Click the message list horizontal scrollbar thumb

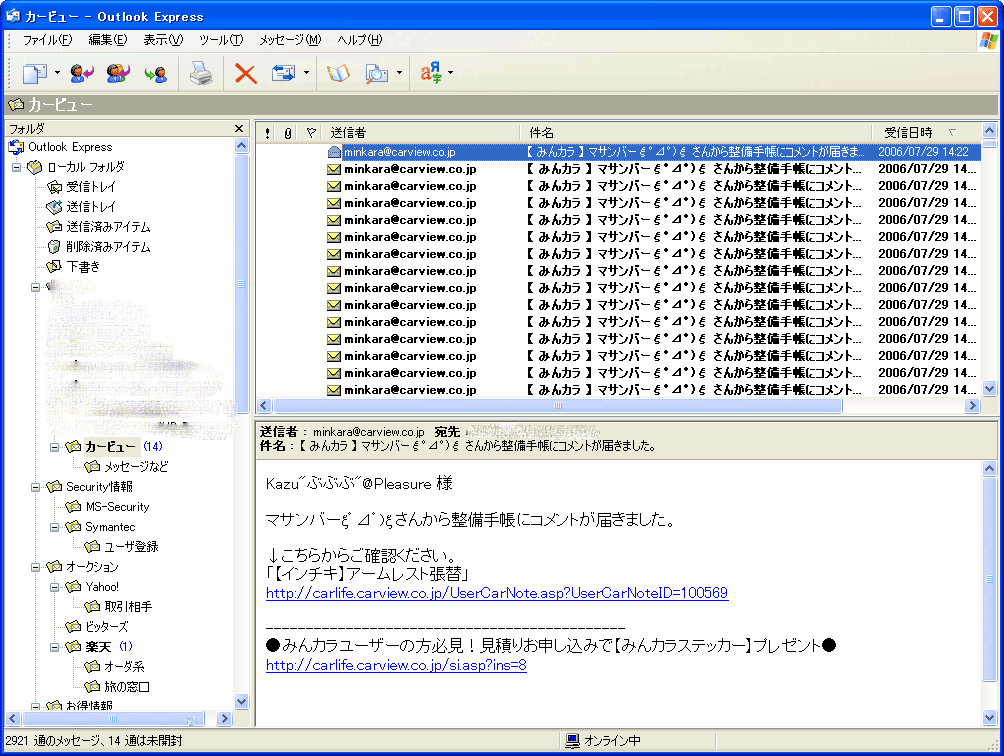coord(558,405)
